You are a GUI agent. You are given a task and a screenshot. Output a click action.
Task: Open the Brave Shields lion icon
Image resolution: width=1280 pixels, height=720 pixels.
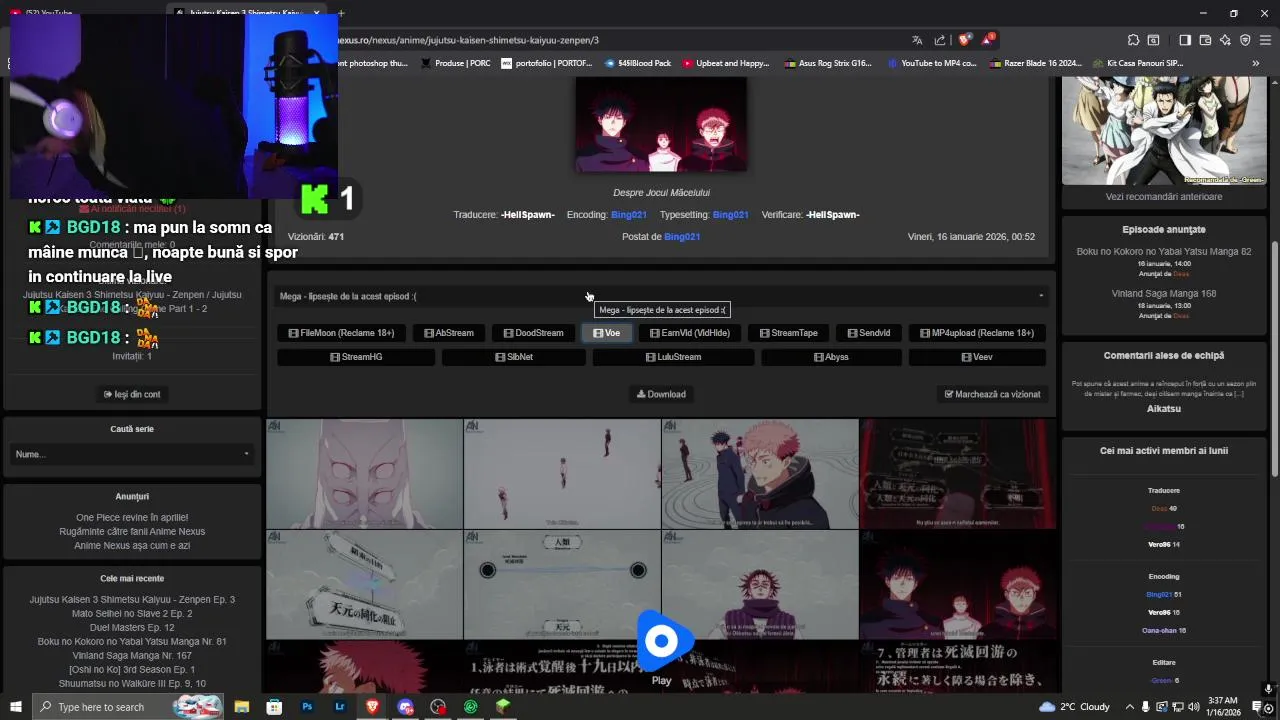point(964,40)
